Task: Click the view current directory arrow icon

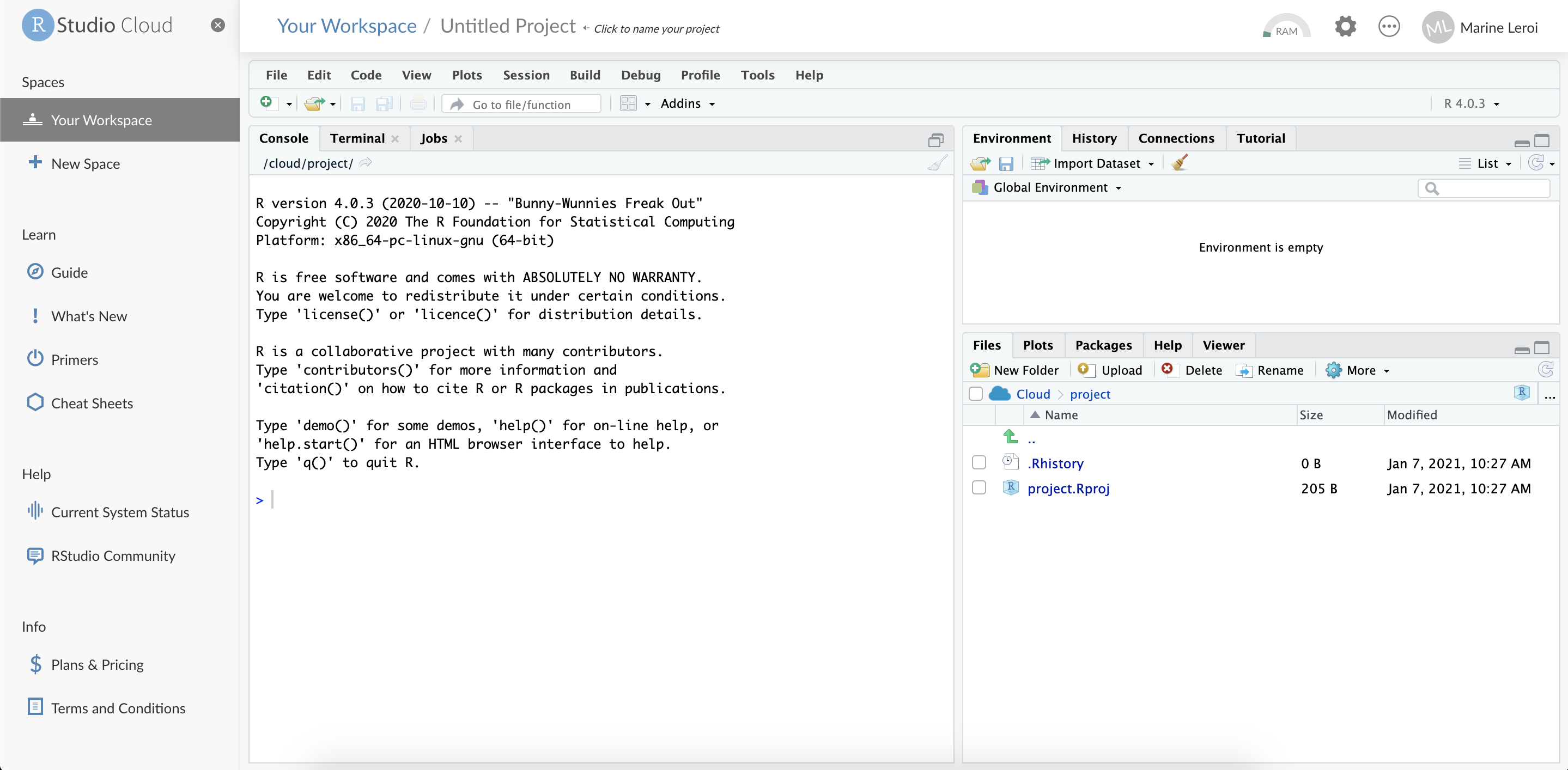Action: 365,162
